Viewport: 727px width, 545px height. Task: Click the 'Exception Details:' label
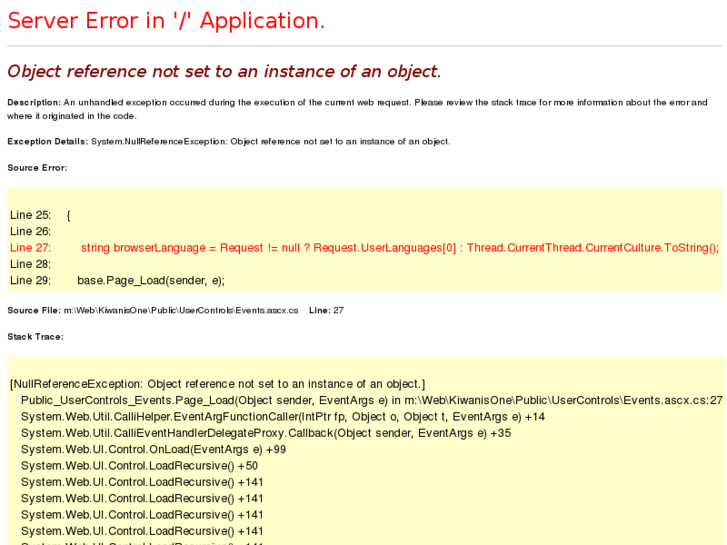coord(47,141)
